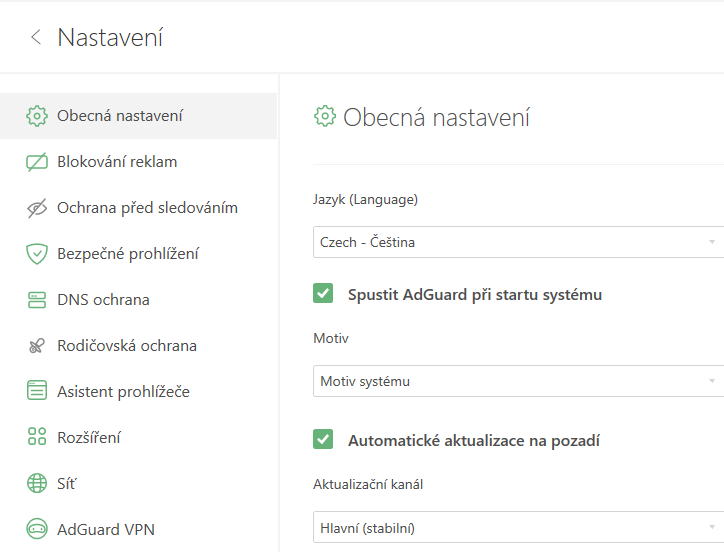Image resolution: width=724 pixels, height=552 pixels.
Task: Click the crossed-eye Ochrana před sledováním icon
Action: [x=37, y=208]
